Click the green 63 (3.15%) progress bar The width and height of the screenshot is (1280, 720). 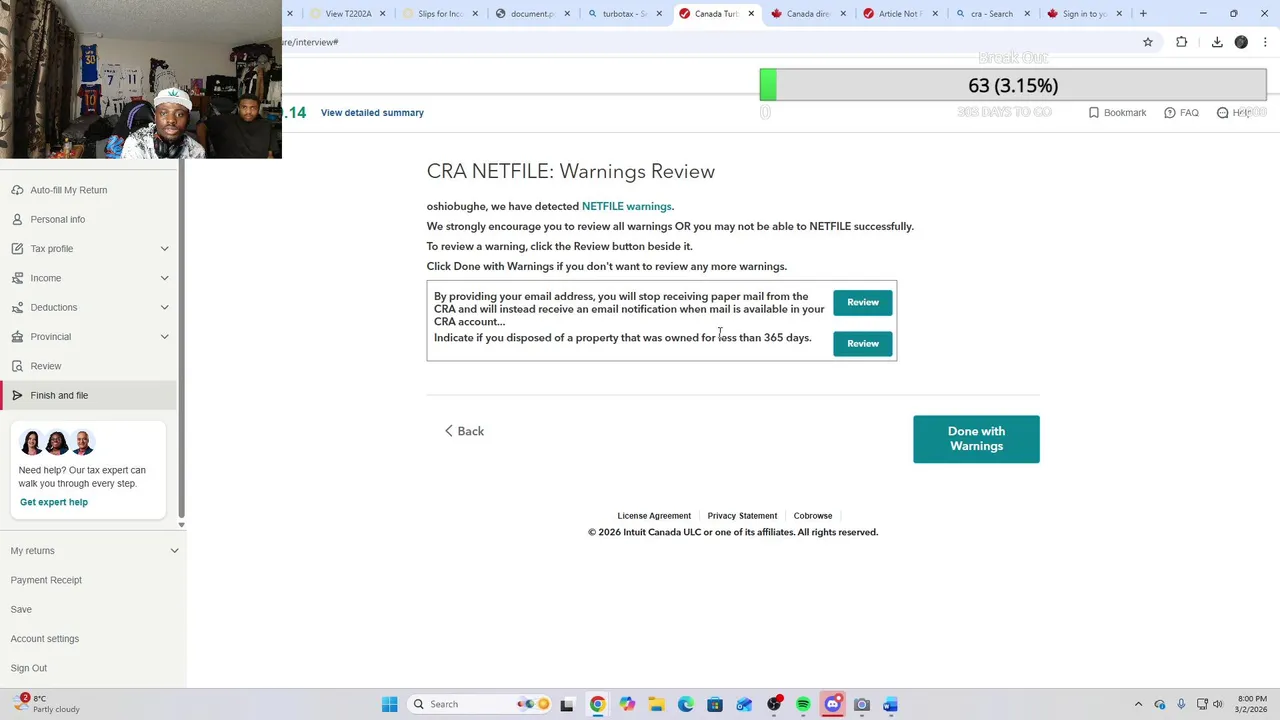(x=1013, y=85)
